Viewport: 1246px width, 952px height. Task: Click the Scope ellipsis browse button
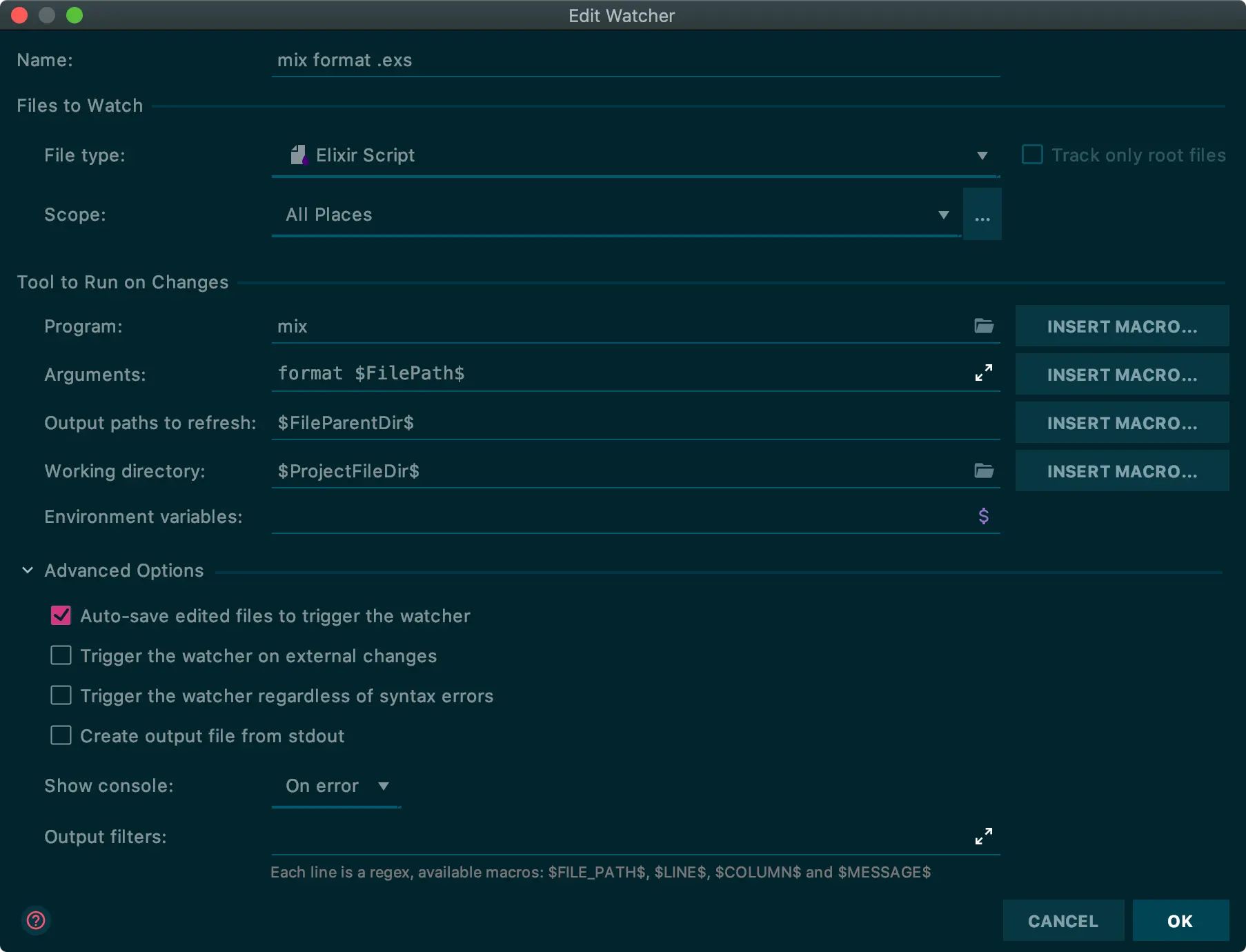(982, 215)
